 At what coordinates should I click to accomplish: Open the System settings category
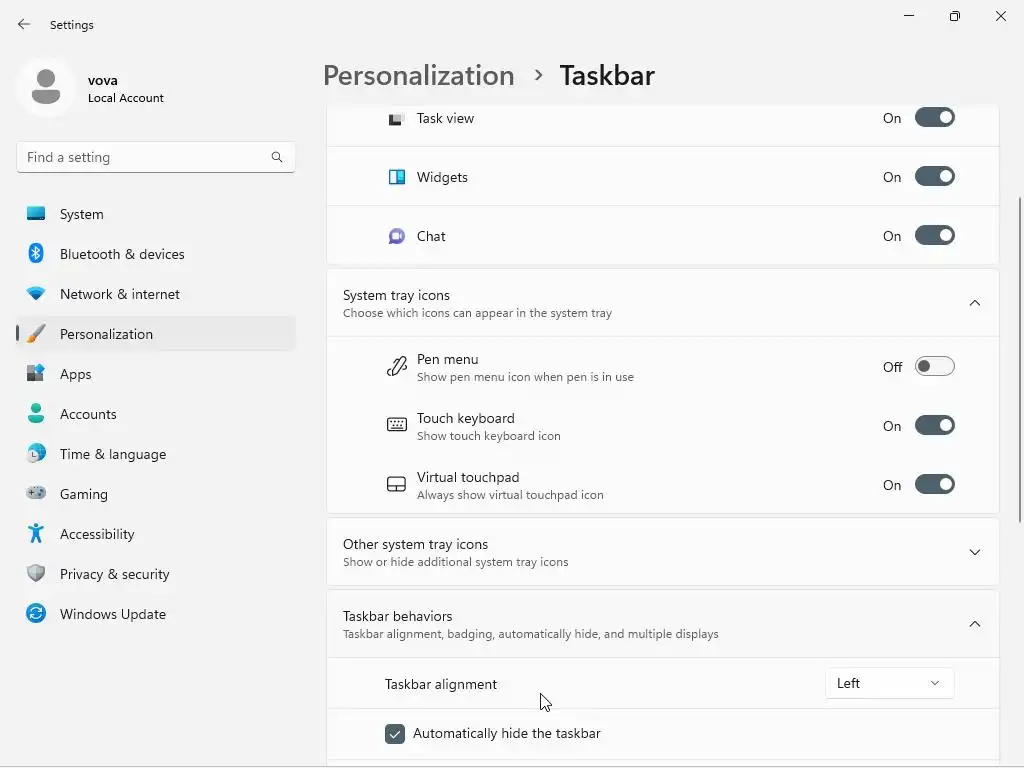click(x=82, y=214)
